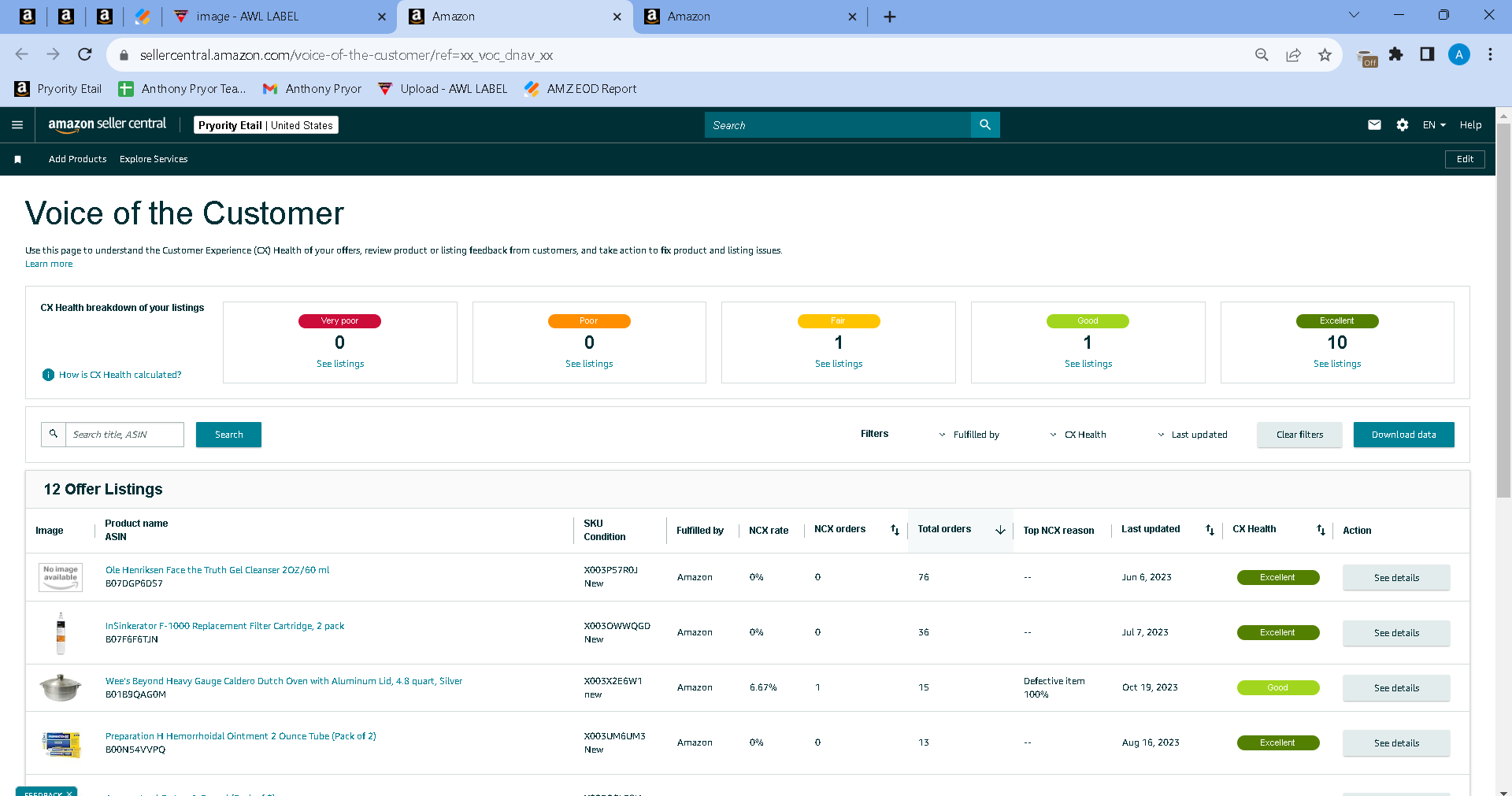This screenshot has width=1512, height=796.
Task: Close the image - AWL LABEL tab
Action: coord(382,17)
